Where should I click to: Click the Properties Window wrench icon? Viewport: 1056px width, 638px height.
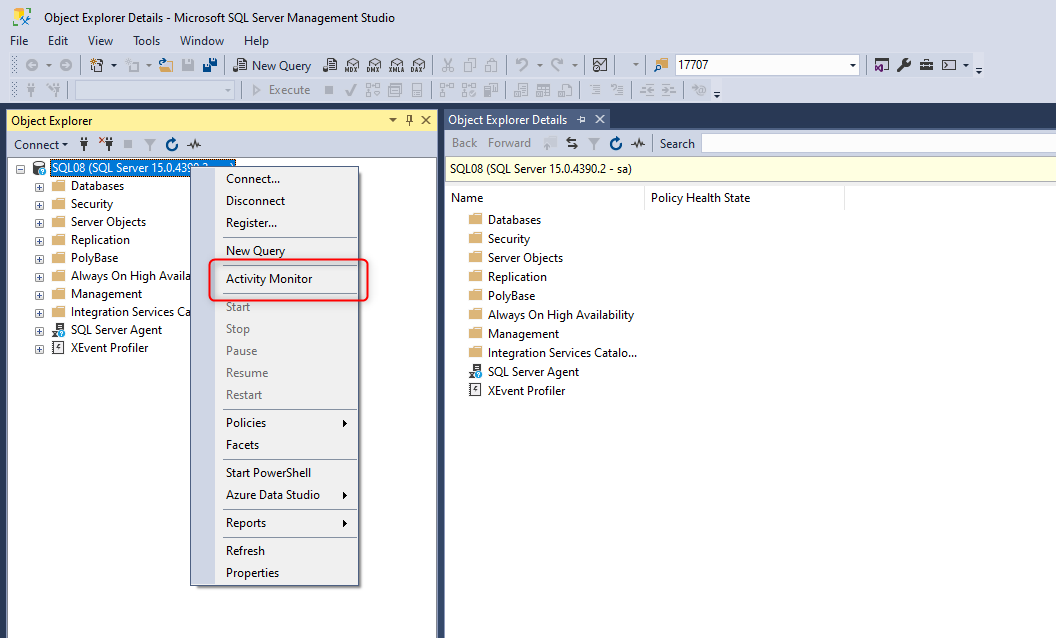click(x=904, y=65)
